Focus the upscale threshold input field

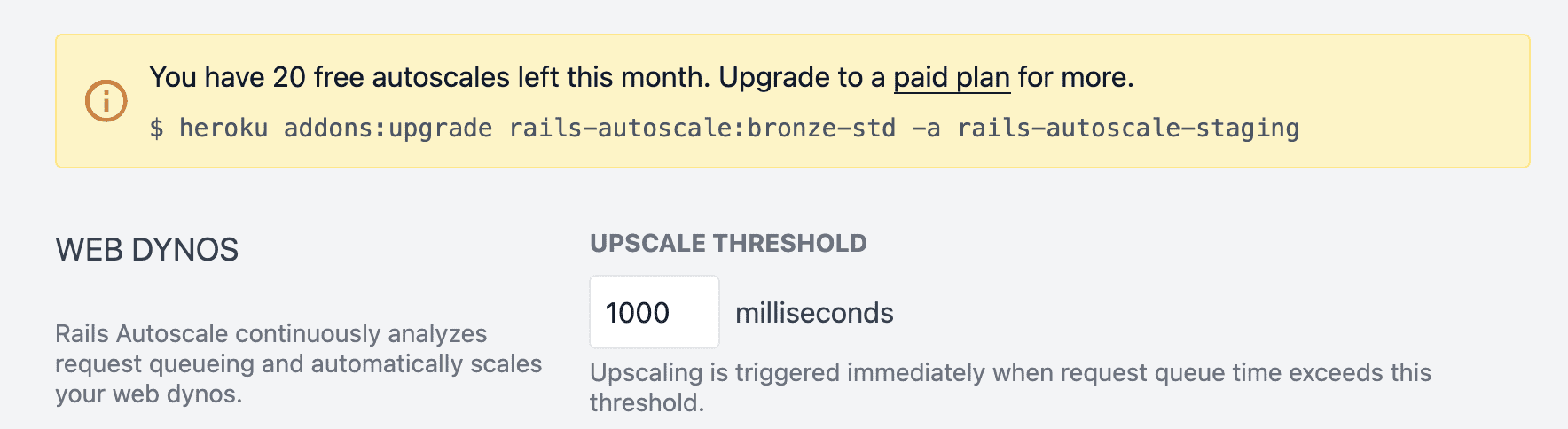(654, 312)
